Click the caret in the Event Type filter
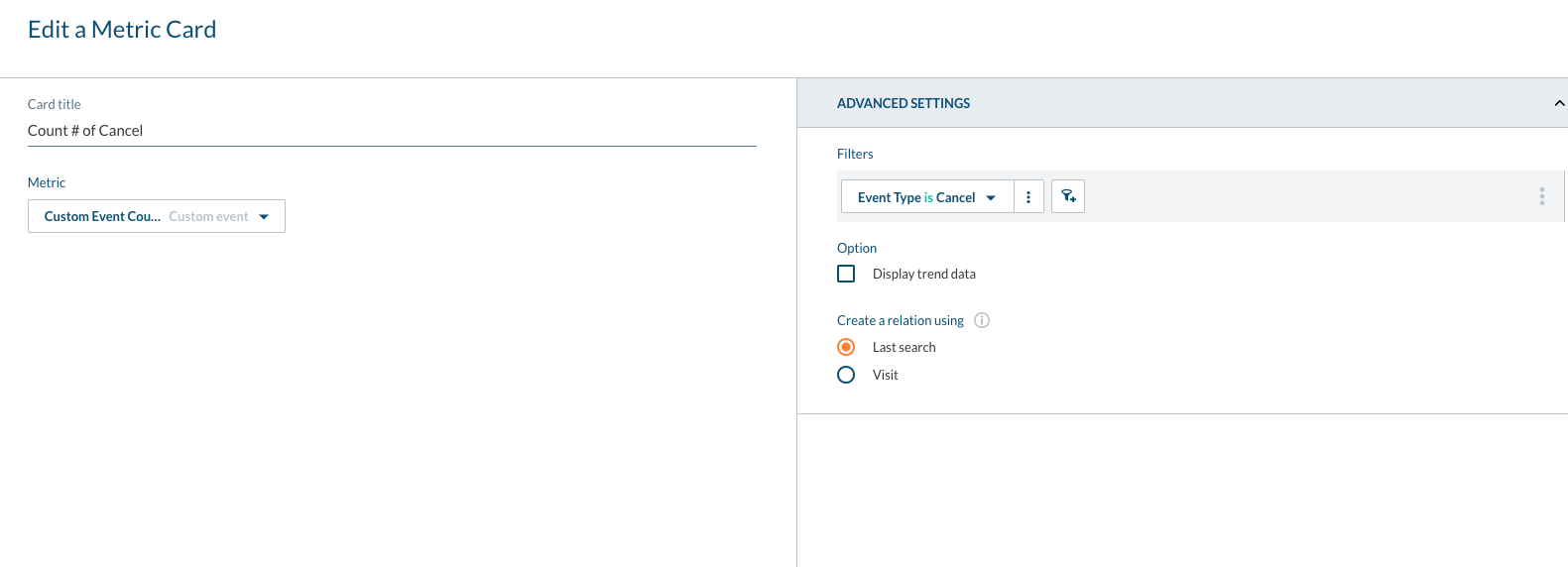This screenshot has width=1568, height=567. 991,198
